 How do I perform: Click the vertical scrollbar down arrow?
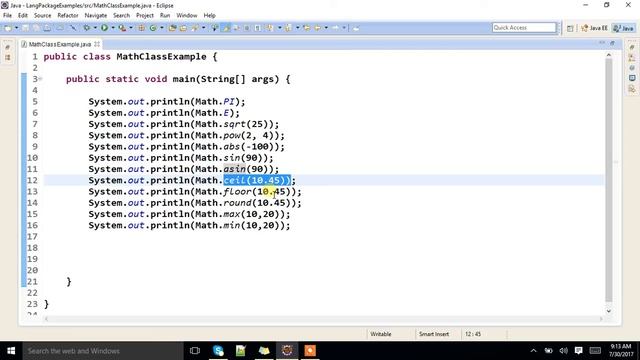click(609, 311)
